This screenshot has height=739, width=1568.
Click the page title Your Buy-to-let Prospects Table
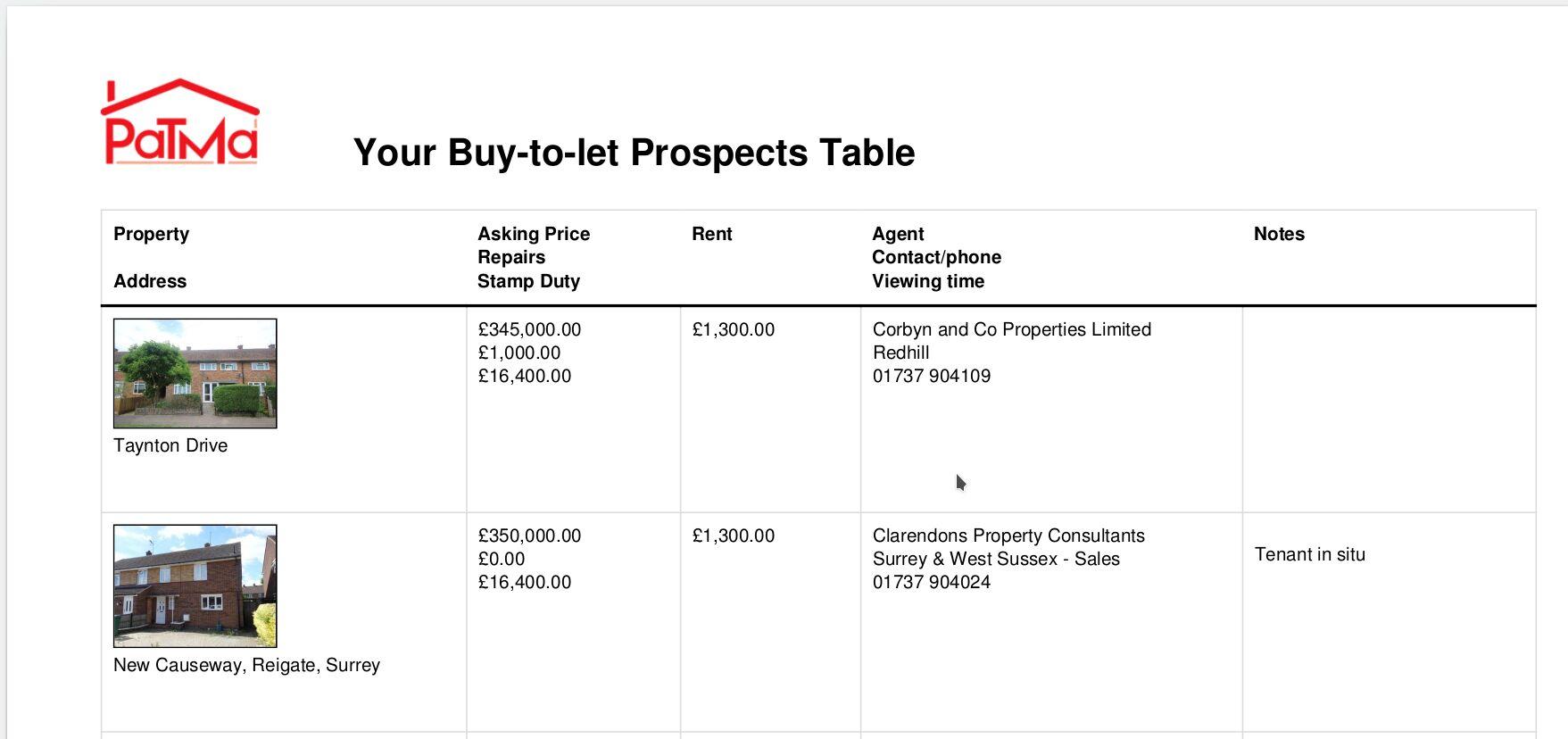(x=634, y=153)
